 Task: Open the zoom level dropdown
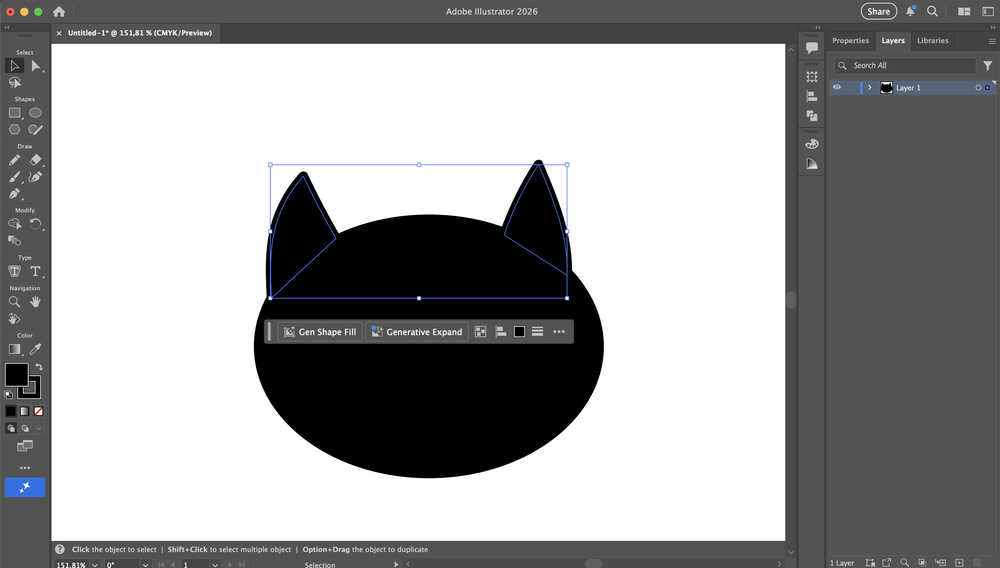point(95,565)
